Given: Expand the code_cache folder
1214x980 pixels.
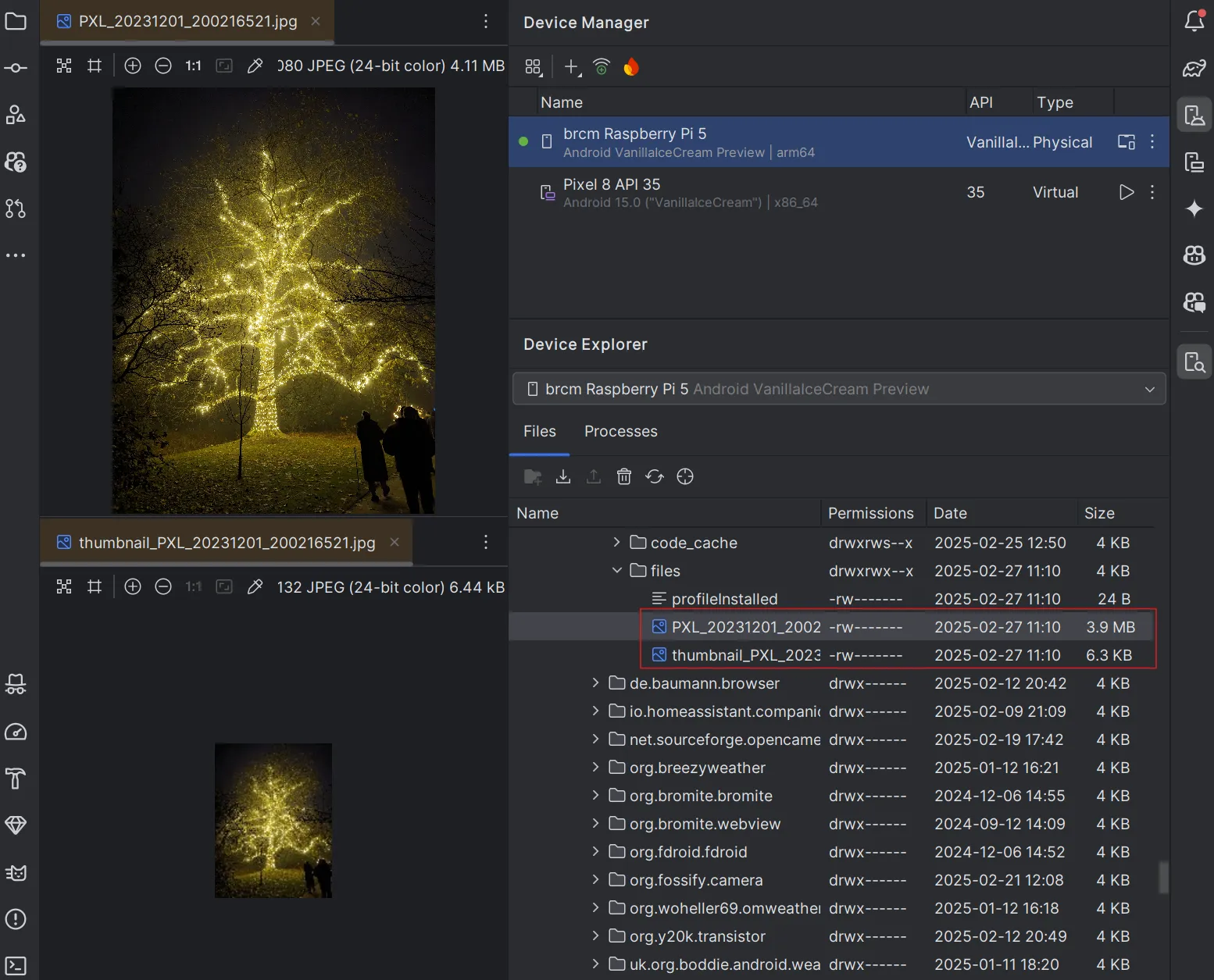Looking at the screenshot, I should coord(616,542).
